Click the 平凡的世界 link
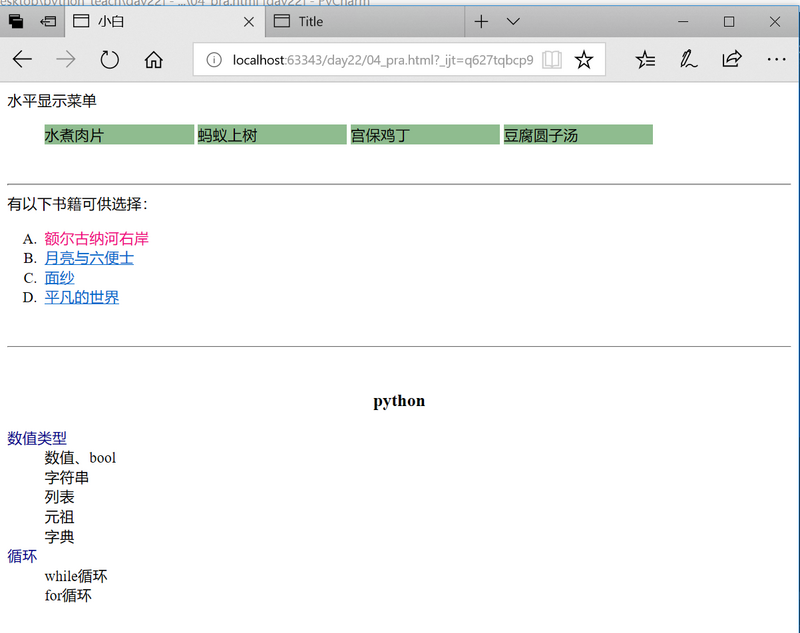800x633 pixels. (x=81, y=297)
